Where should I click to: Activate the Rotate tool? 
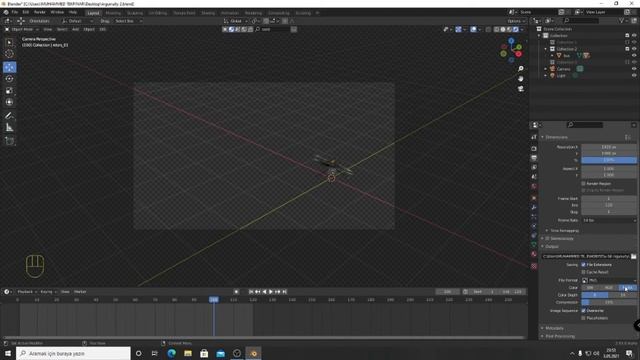pyautogui.click(x=9, y=79)
